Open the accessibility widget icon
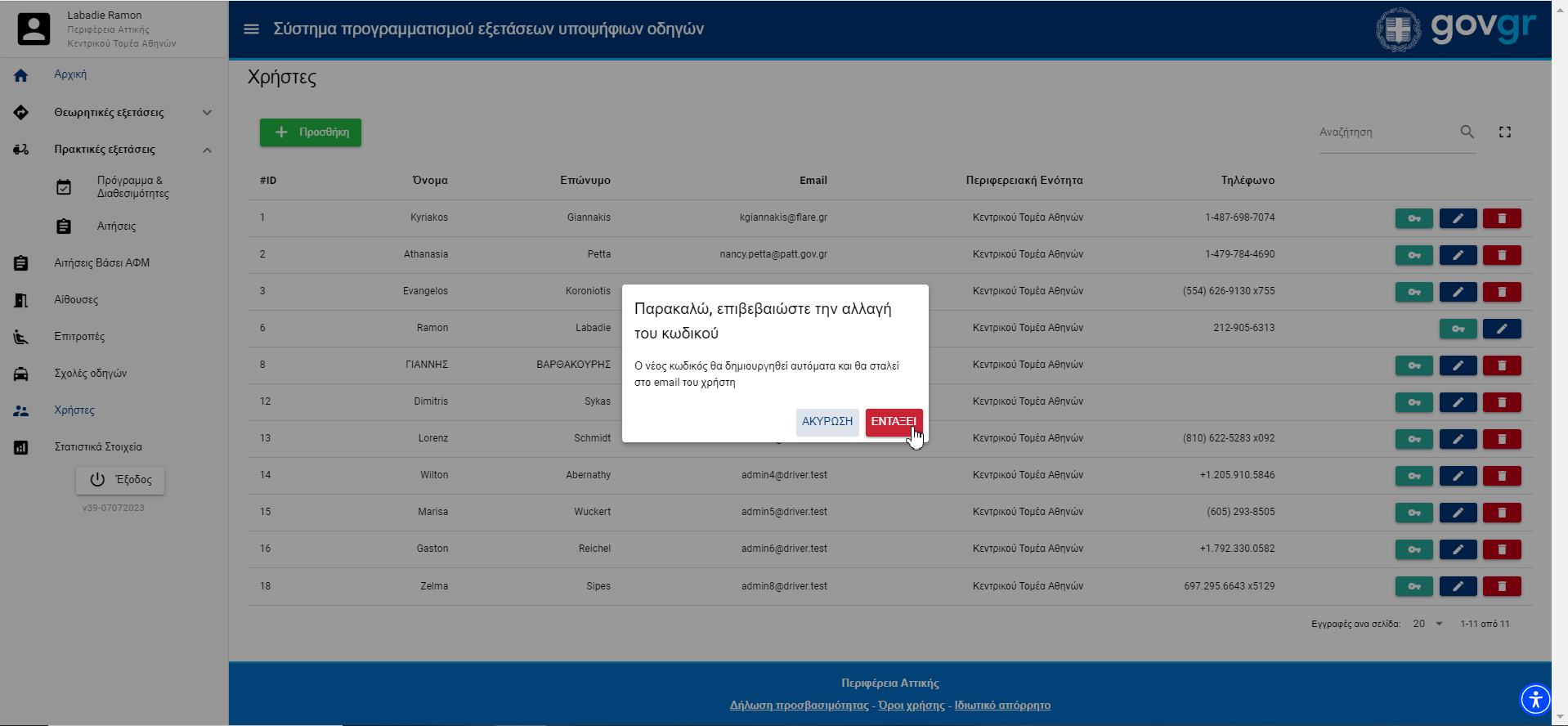 click(x=1534, y=699)
